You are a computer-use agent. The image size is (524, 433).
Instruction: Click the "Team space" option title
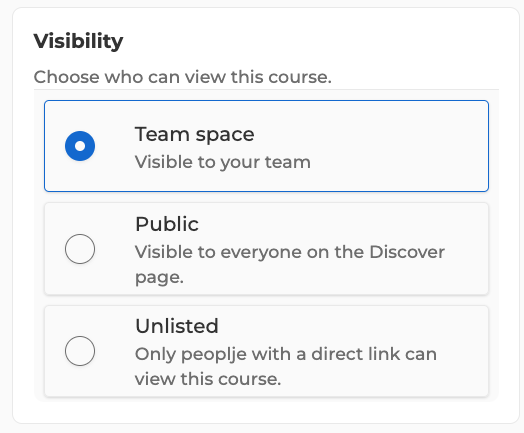point(194,134)
